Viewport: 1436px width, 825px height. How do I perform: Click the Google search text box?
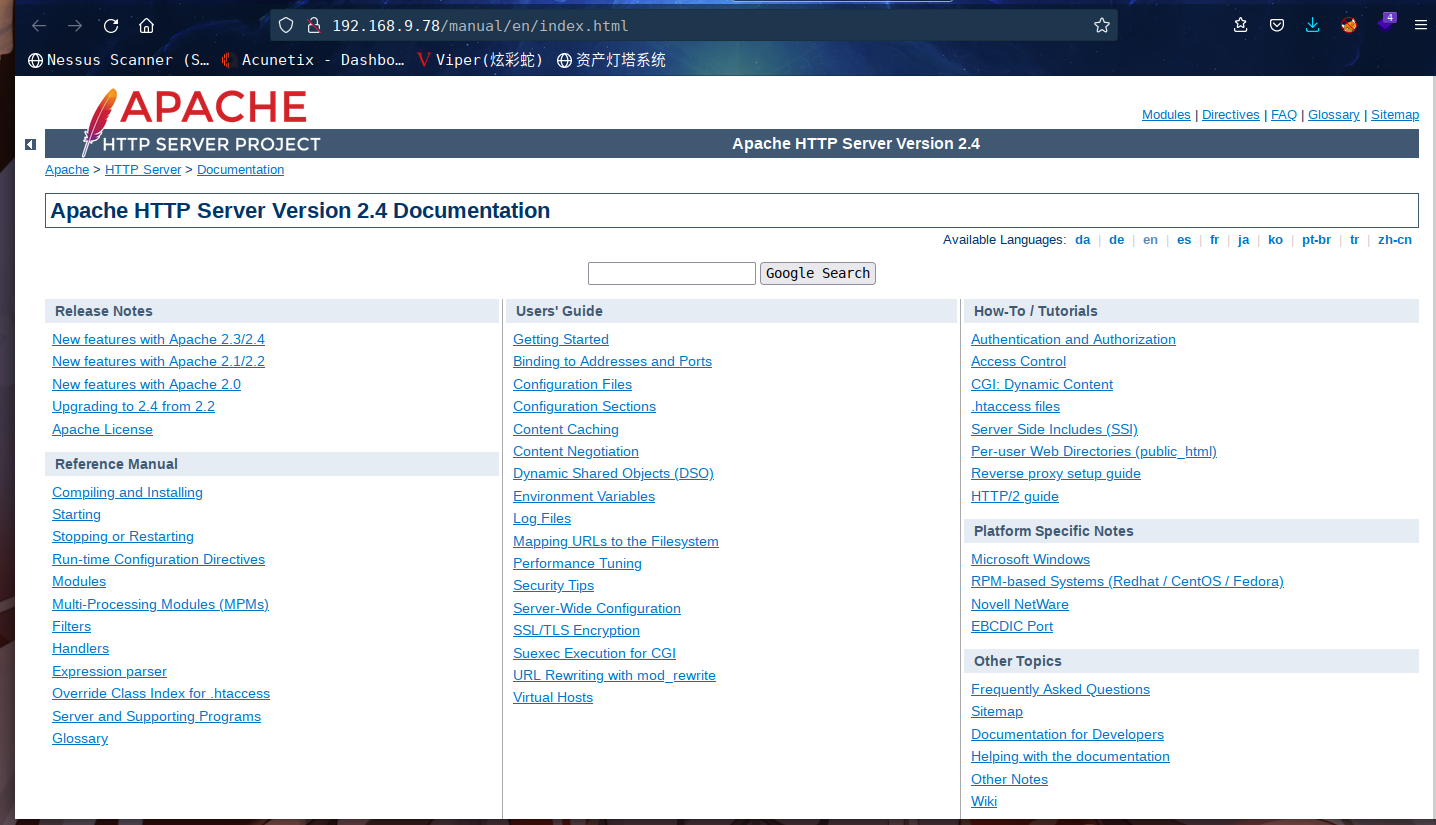671,273
